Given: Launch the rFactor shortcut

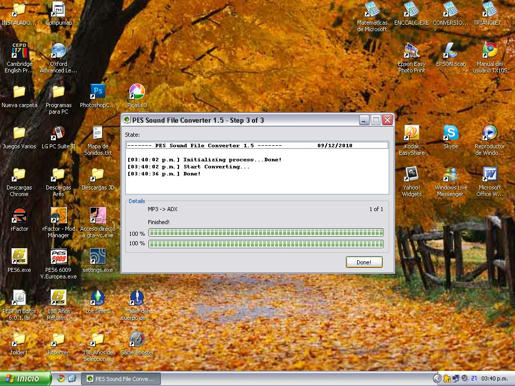Looking at the screenshot, I should pyautogui.click(x=19, y=220).
